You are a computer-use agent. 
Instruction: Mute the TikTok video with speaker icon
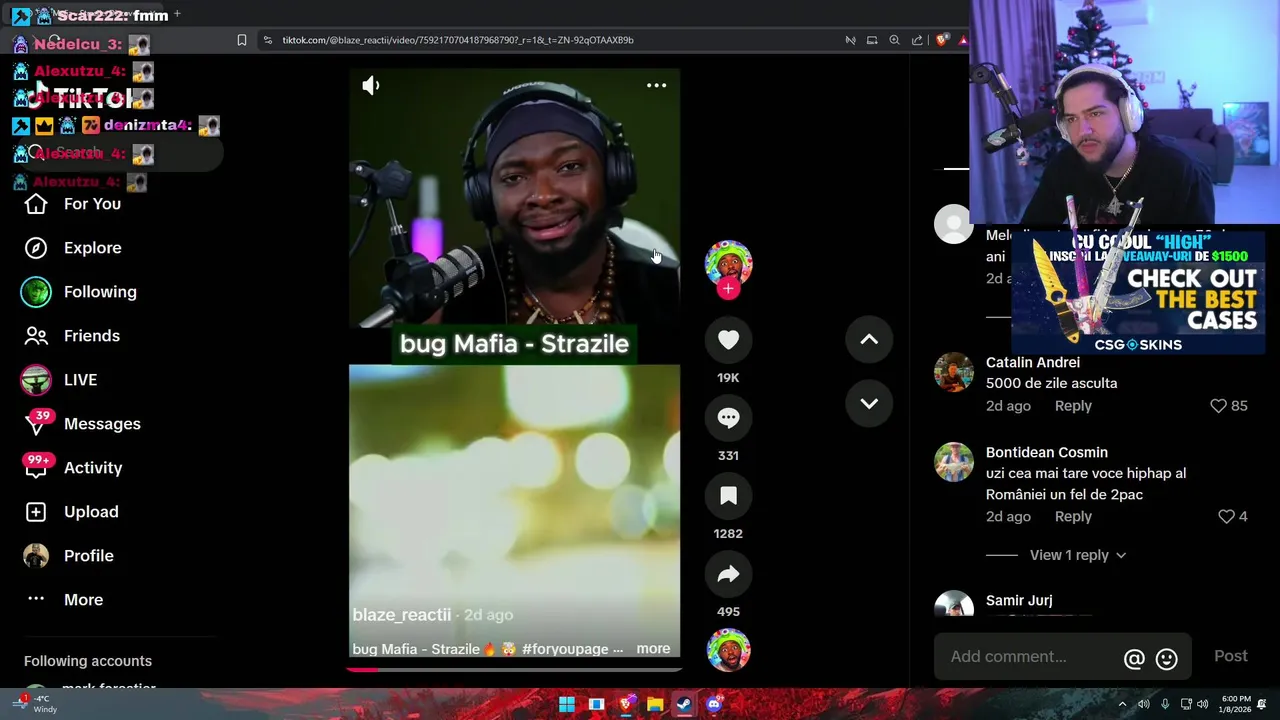[371, 86]
